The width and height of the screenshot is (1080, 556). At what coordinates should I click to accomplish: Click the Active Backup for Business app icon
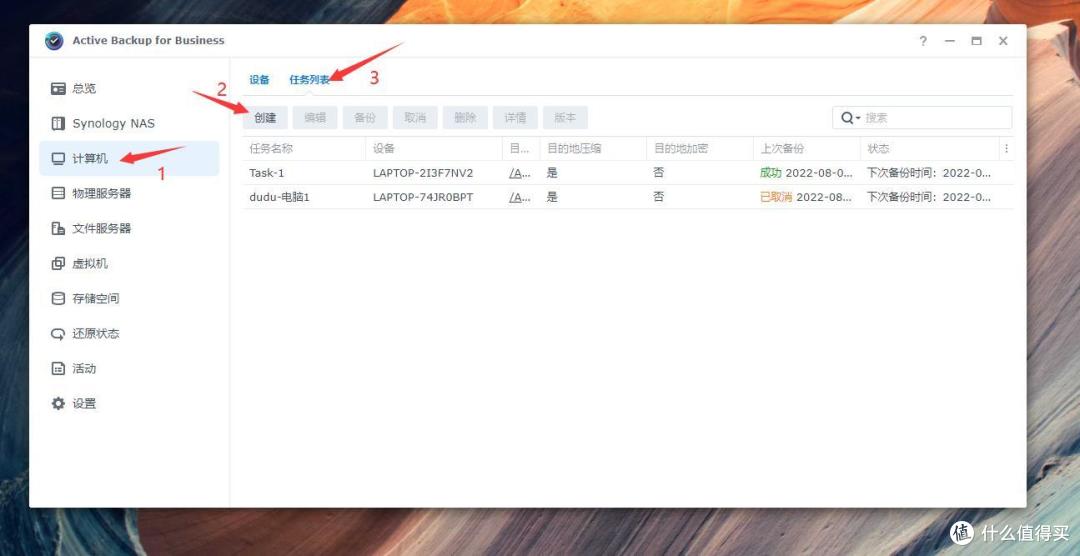[54, 41]
